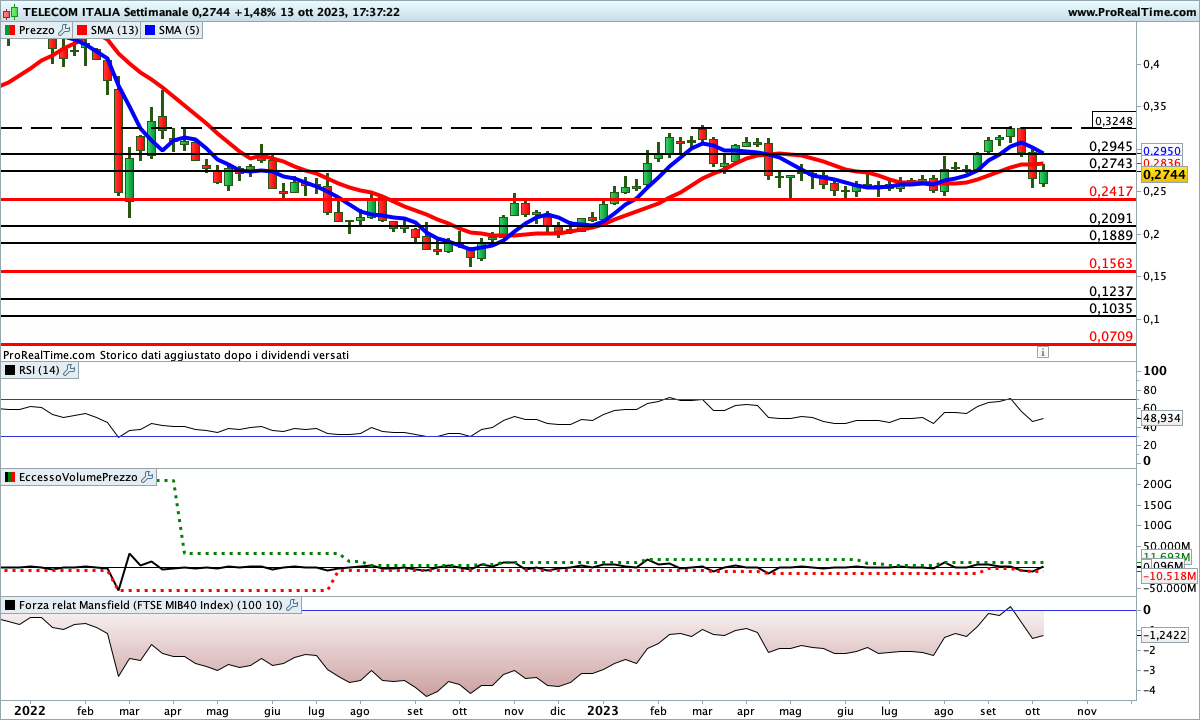The image size is (1200, 720).
Task: Click the red SMA (13) color swatch
Action: 81,30
